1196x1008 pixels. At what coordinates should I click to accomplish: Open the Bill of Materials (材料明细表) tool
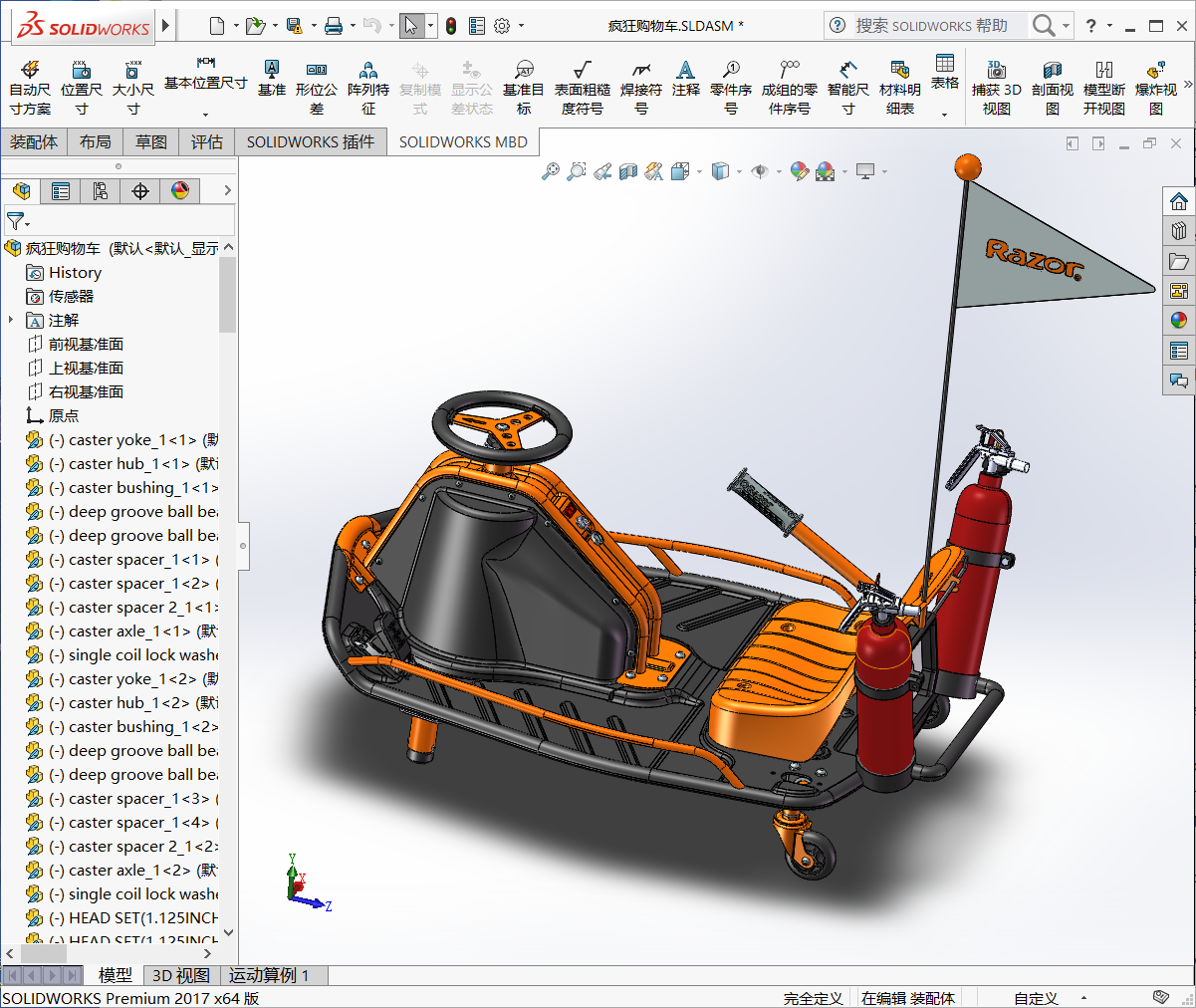[900, 87]
